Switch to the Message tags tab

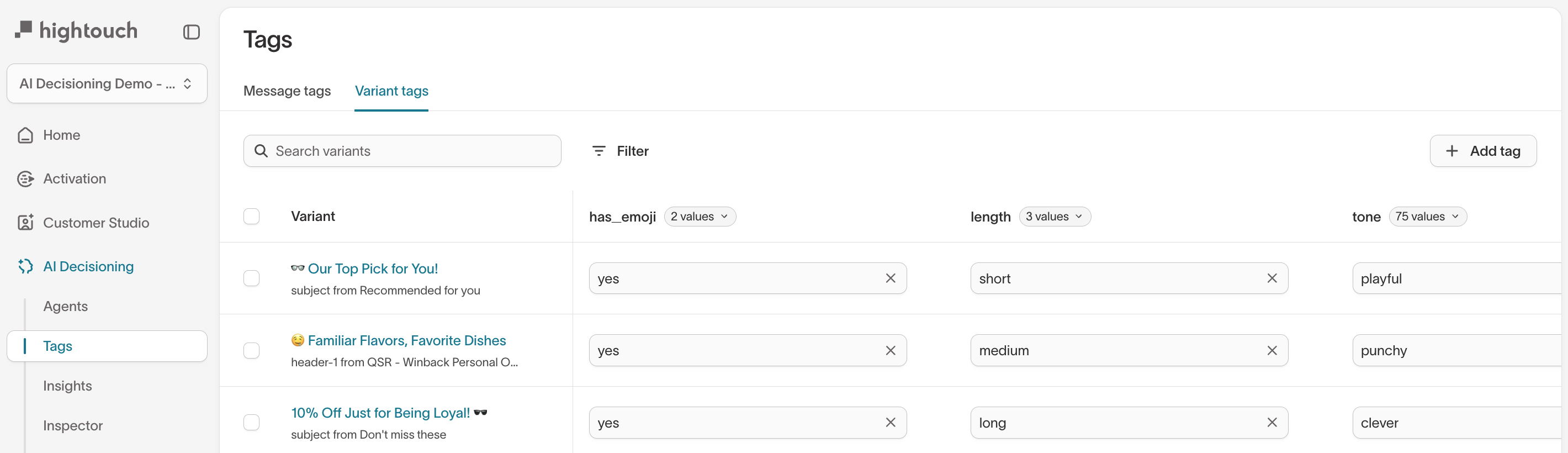[x=287, y=91]
